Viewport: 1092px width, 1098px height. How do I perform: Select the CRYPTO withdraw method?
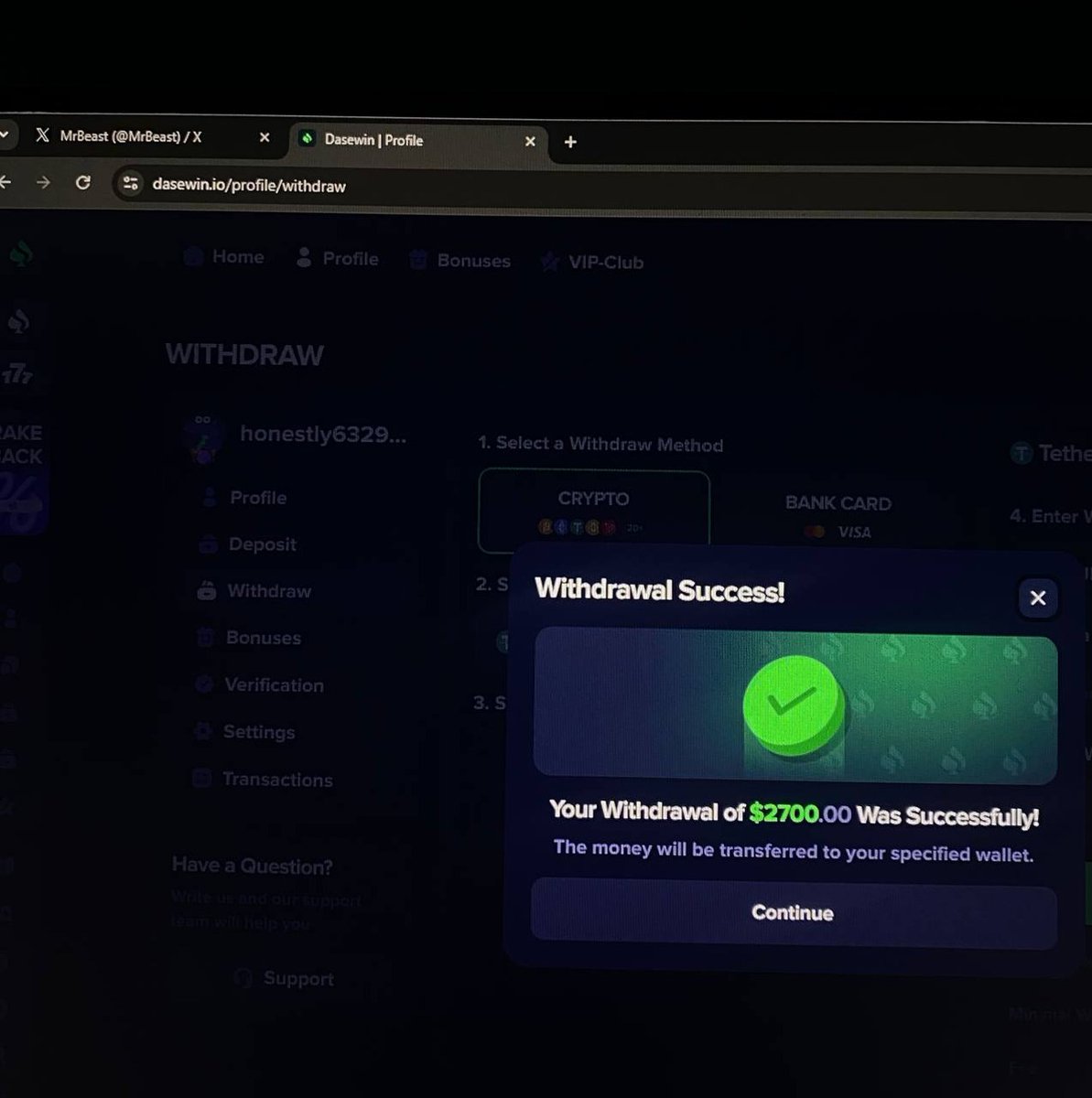(594, 511)
